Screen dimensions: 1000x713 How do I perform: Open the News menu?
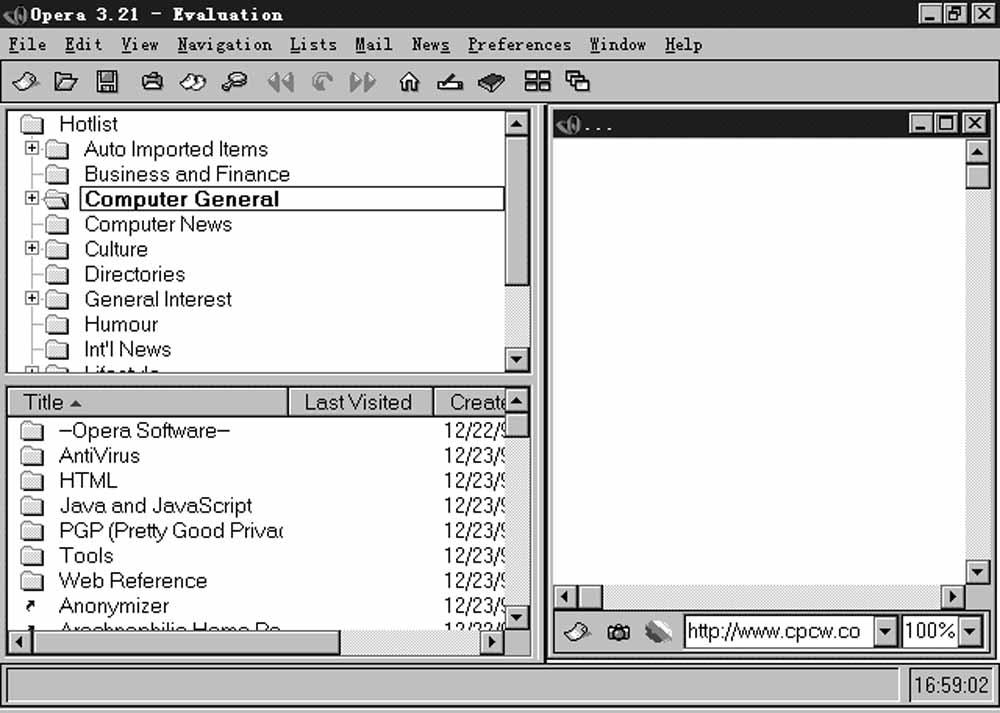click(x=430, y=45)
